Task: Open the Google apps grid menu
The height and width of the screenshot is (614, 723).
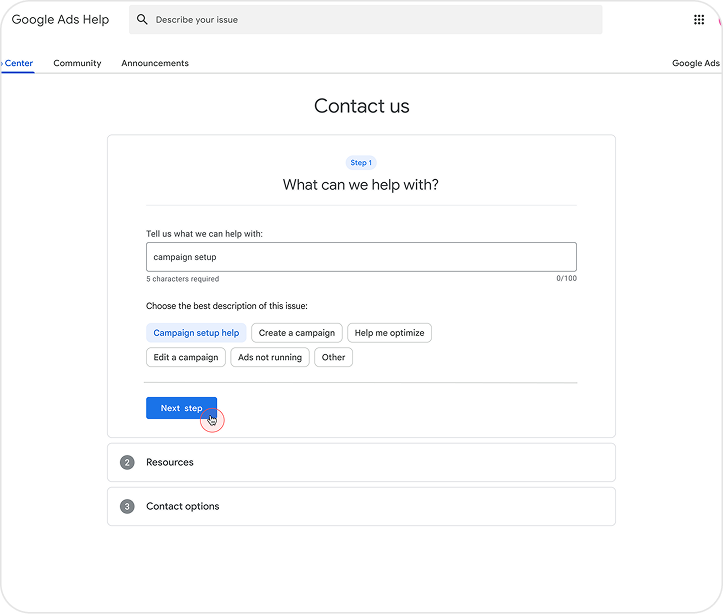Action: click(699, 20)
